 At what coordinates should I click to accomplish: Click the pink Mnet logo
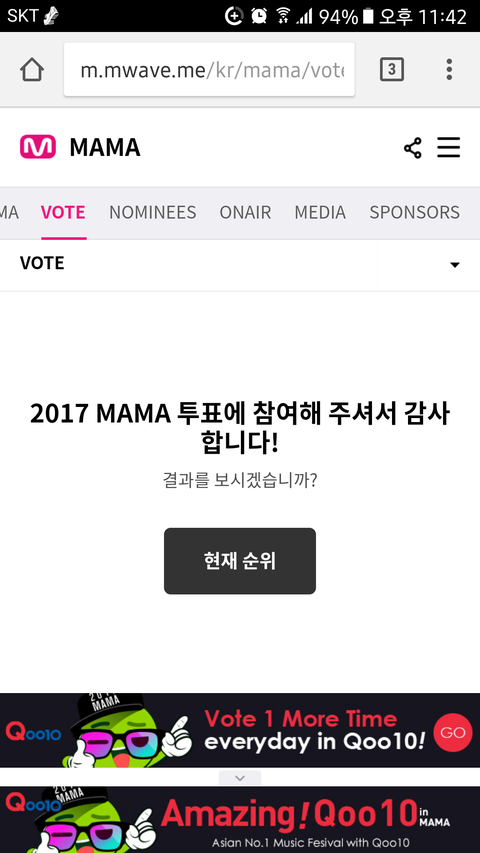pyautogui.click(x=38, y=147)
